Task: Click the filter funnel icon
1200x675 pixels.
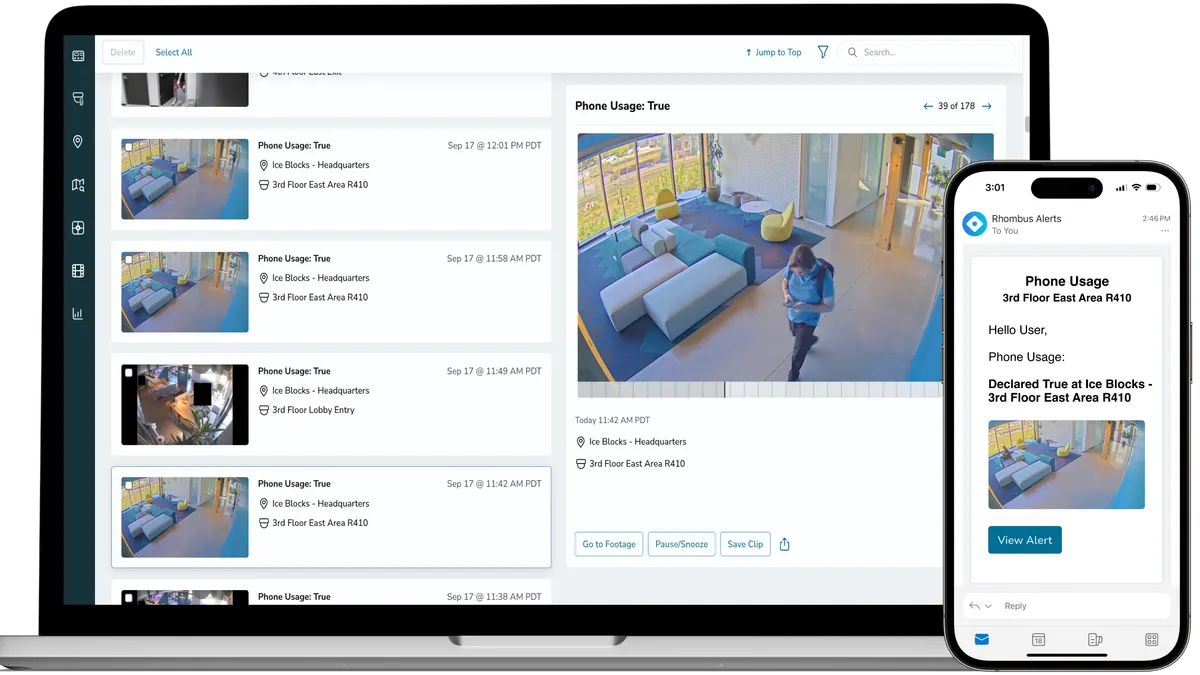Action: 823,52
